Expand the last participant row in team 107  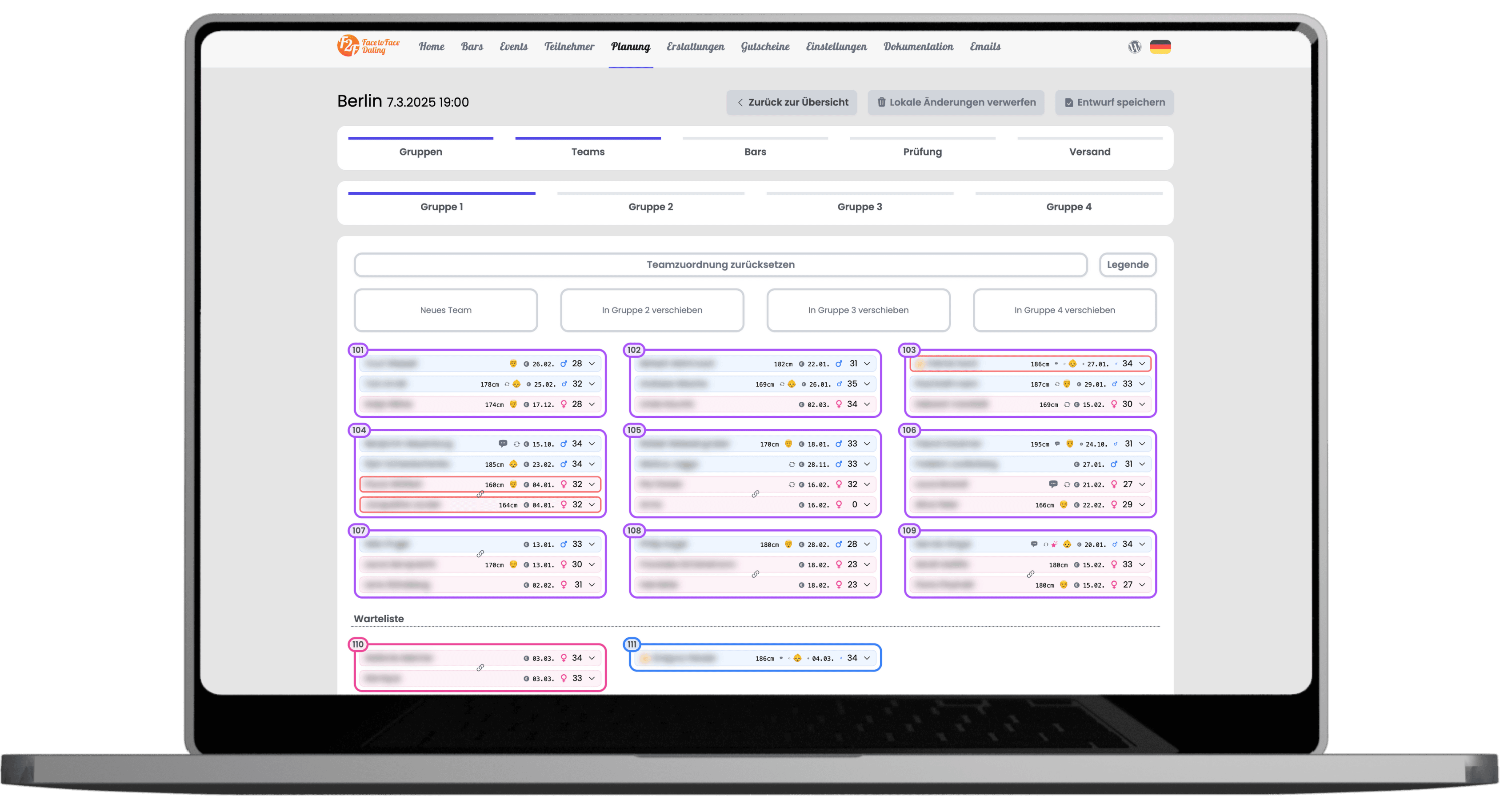pyautogui.click(x=592, y=584)
